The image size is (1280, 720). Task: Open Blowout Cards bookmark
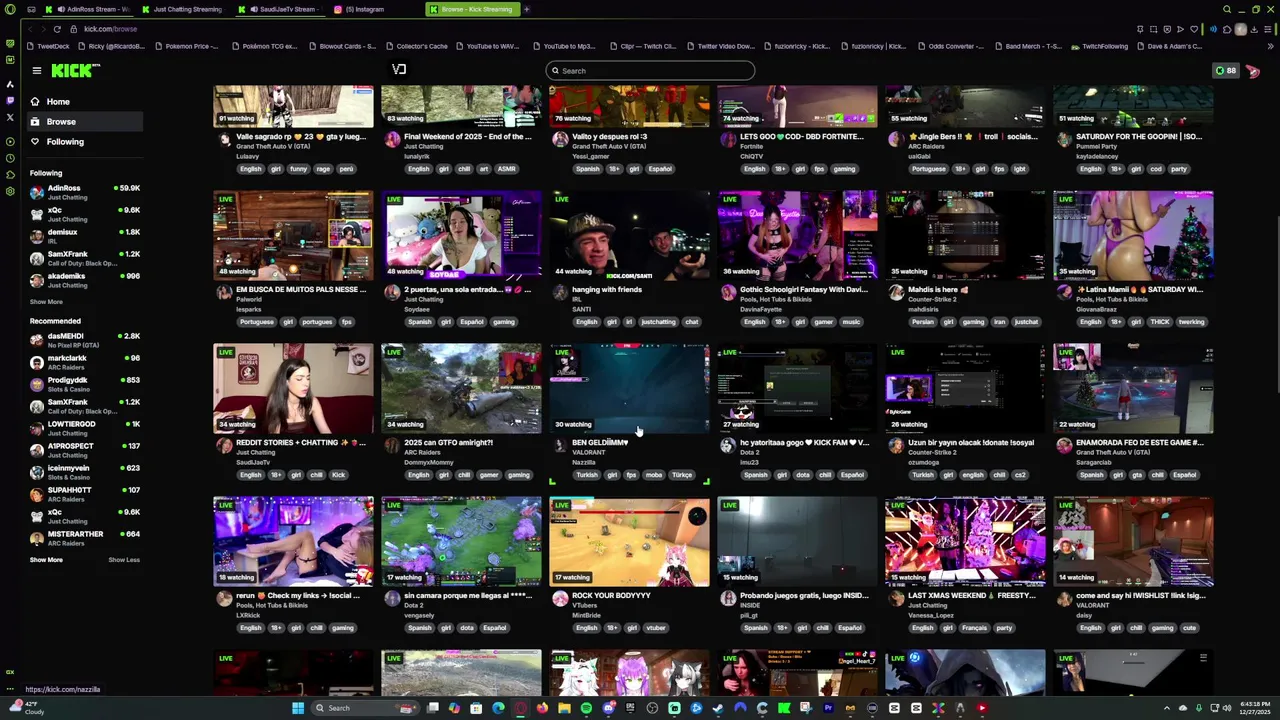coord(342,46)
